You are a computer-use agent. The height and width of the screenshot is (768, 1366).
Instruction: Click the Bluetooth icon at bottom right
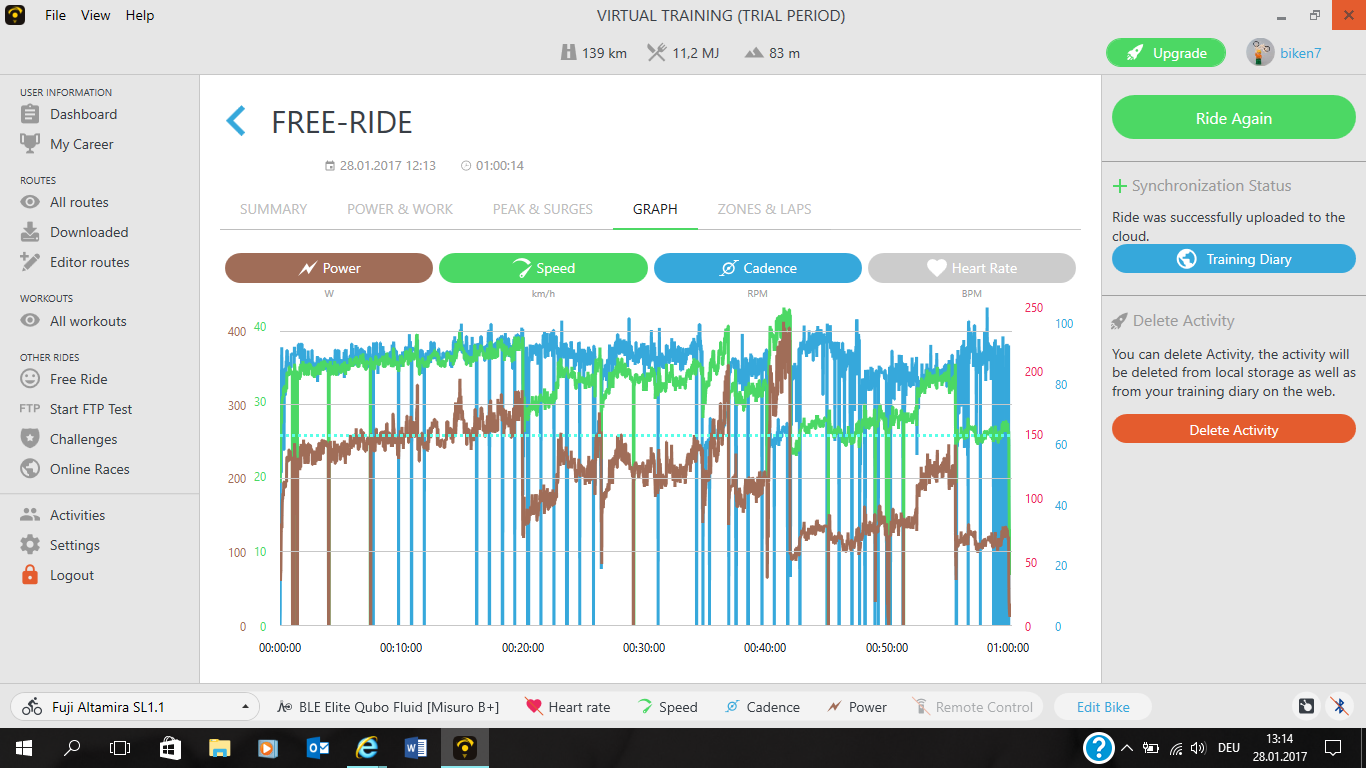click(x=1339, y=707)
